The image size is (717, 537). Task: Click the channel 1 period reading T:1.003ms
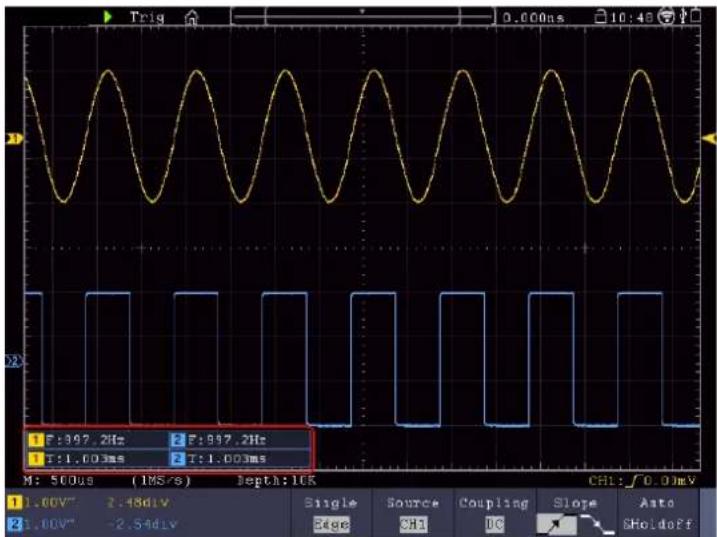point(85,458)
